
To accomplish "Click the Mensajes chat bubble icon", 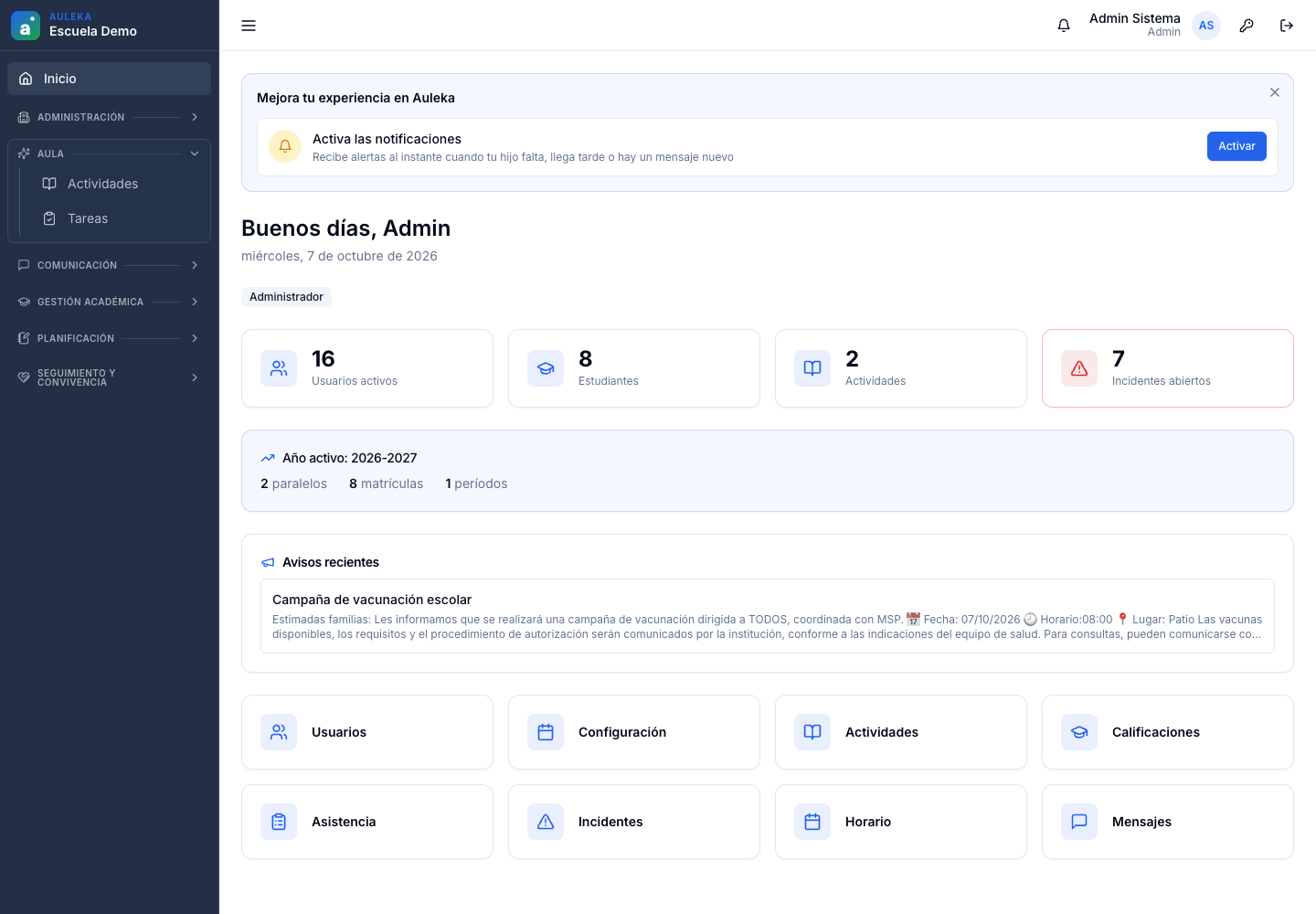I will [1079, 822].
